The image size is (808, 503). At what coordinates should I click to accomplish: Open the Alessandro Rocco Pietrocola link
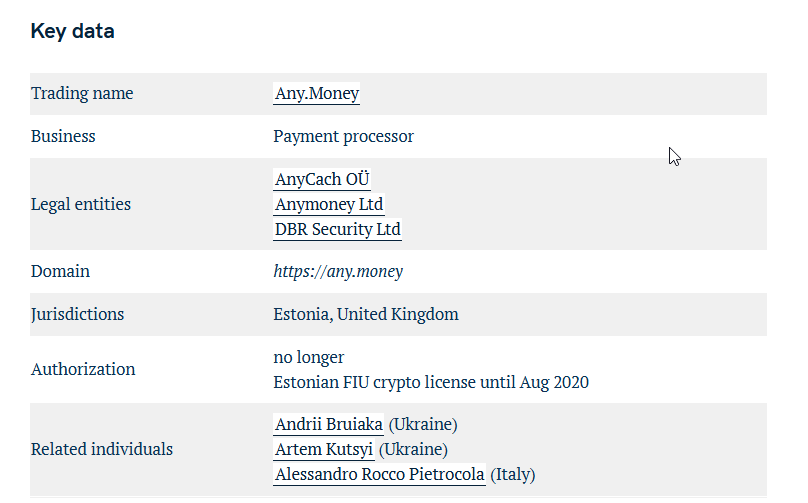(380, 474)
